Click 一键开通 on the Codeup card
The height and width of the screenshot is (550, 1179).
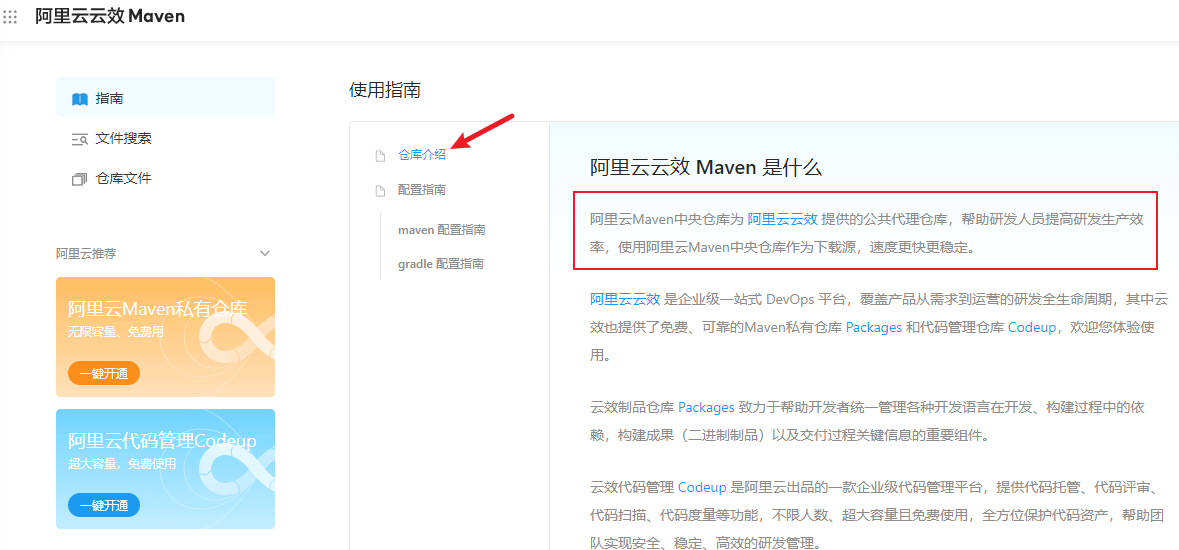point(104,505)
